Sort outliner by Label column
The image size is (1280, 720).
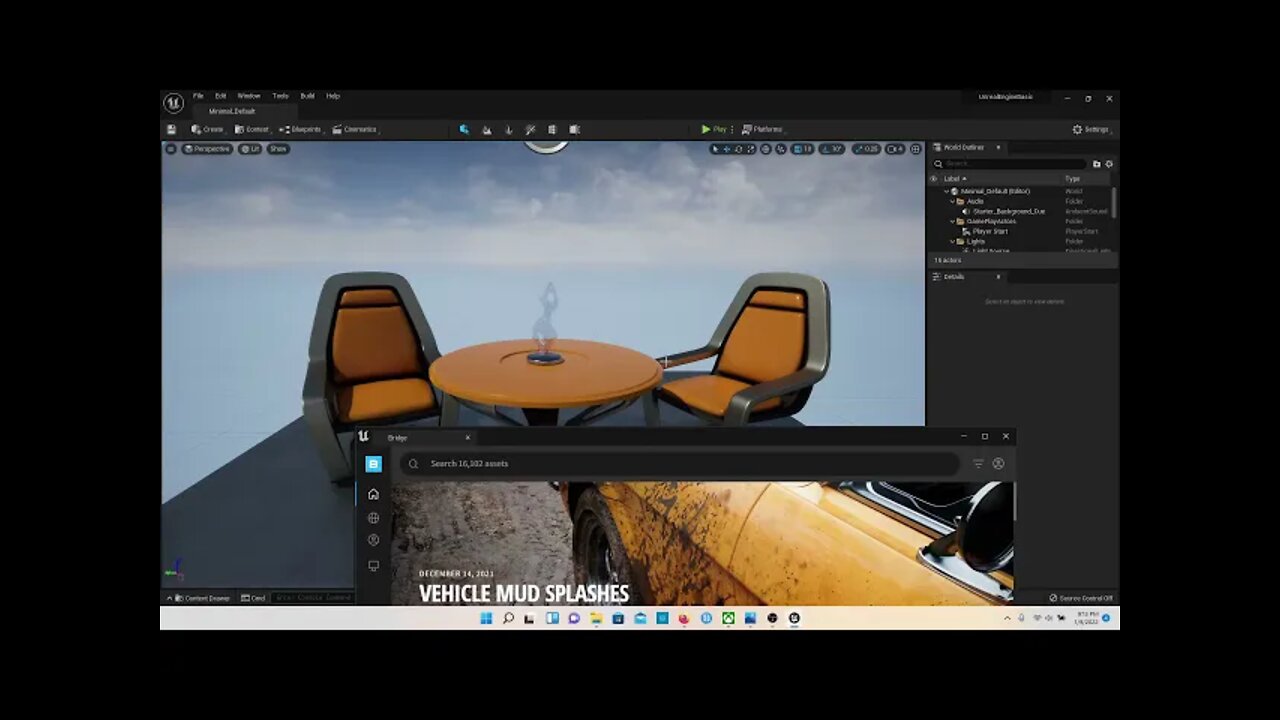[x=956, y=179]
